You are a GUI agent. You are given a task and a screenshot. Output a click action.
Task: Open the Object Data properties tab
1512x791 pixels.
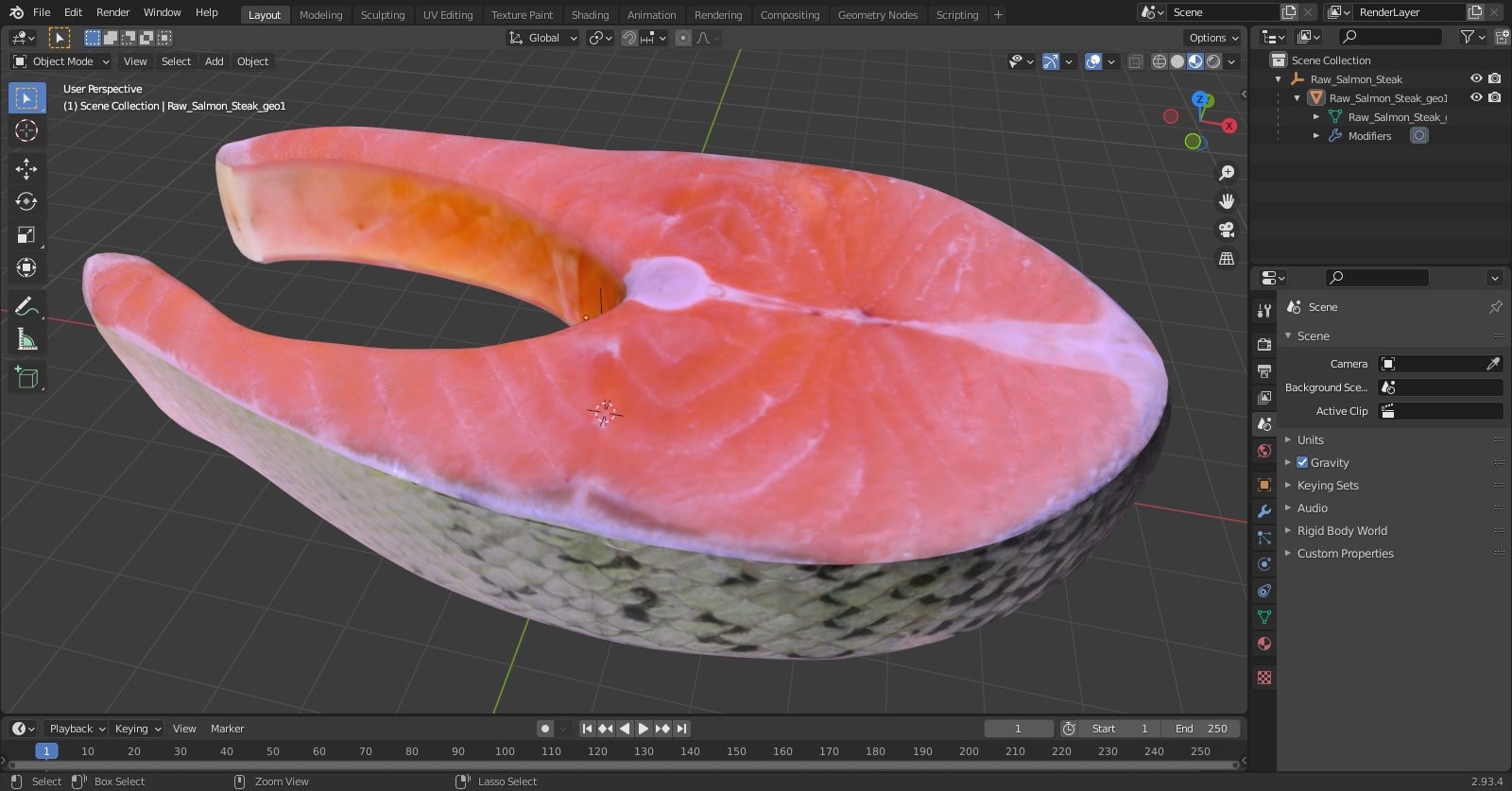click(x=1264, y=617)
